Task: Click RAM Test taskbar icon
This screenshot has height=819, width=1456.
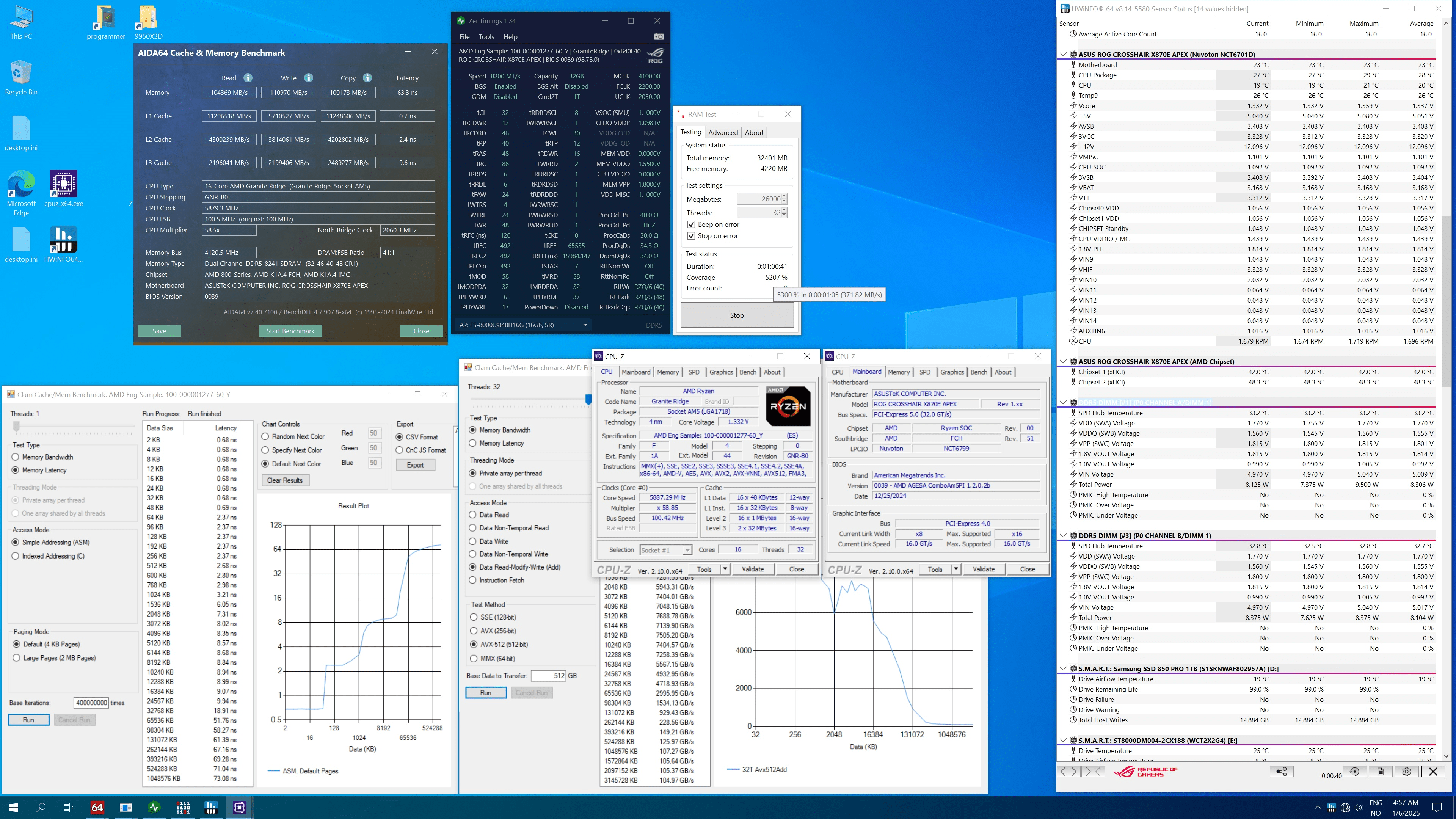Action: tap(182, 808)
